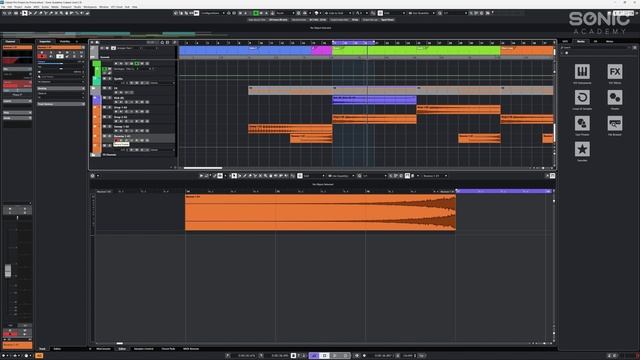Open the part selector dropdown in lower editor
This screenshot has width=640, height=360.
[435, 176]
